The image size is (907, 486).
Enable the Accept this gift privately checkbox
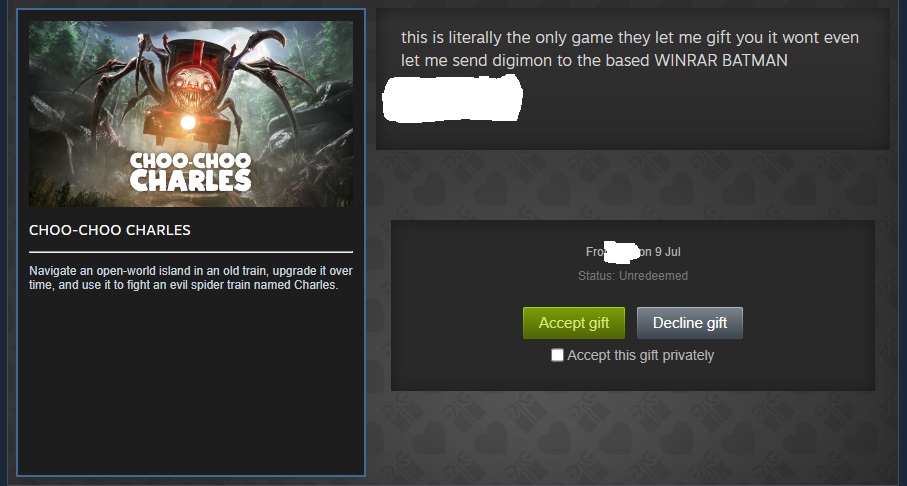point(557,355)
